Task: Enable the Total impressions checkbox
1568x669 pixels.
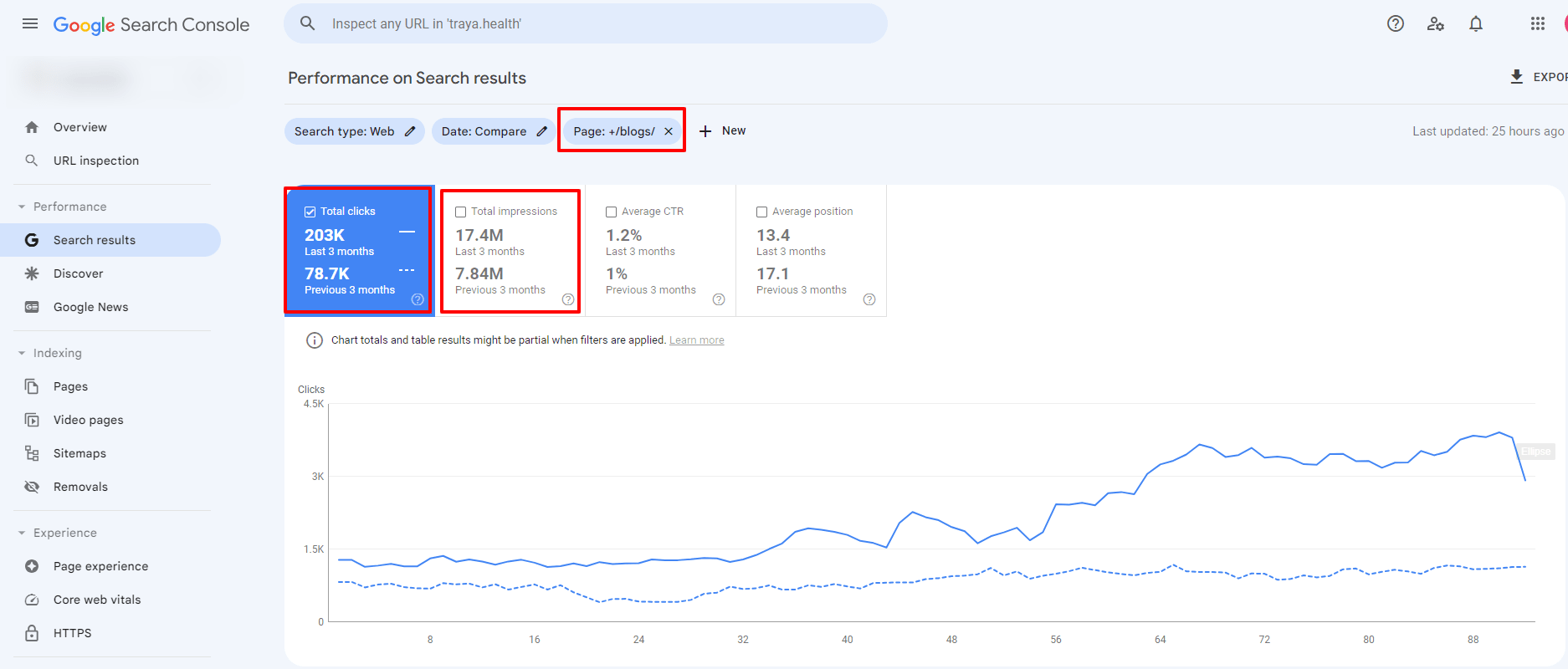Action: click(x=461, y=212)
